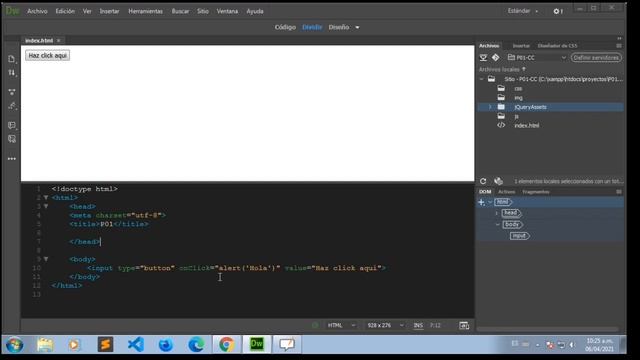Open the Edición menu
Screen dimensions: 640x360
coord(65,11)
